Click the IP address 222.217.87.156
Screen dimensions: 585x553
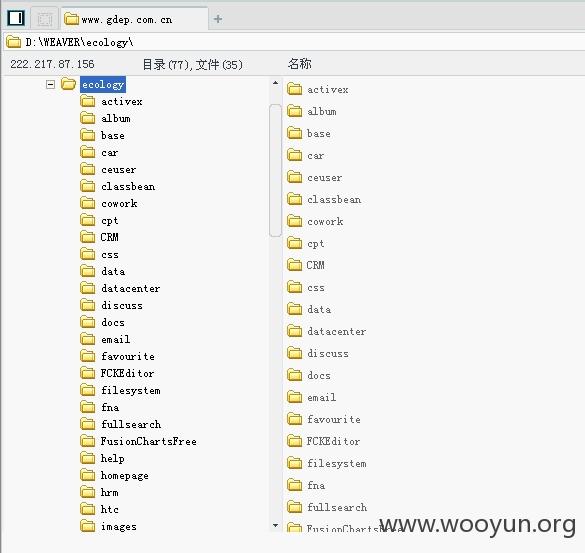coord(52,64)
